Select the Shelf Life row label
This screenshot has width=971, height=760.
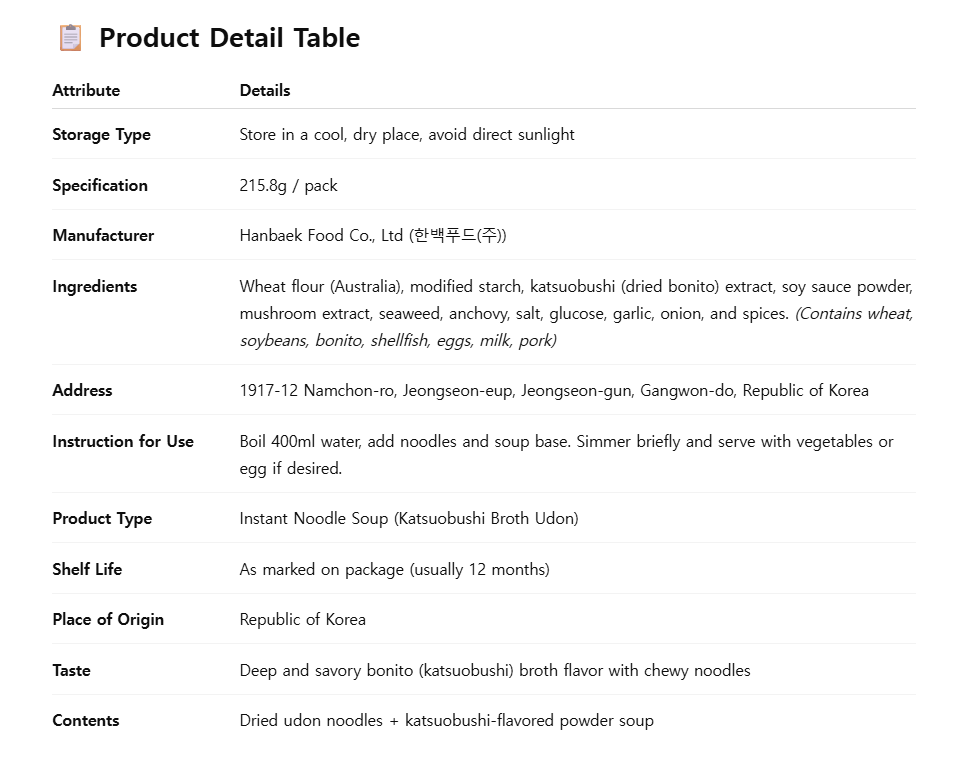pos(87,570)
